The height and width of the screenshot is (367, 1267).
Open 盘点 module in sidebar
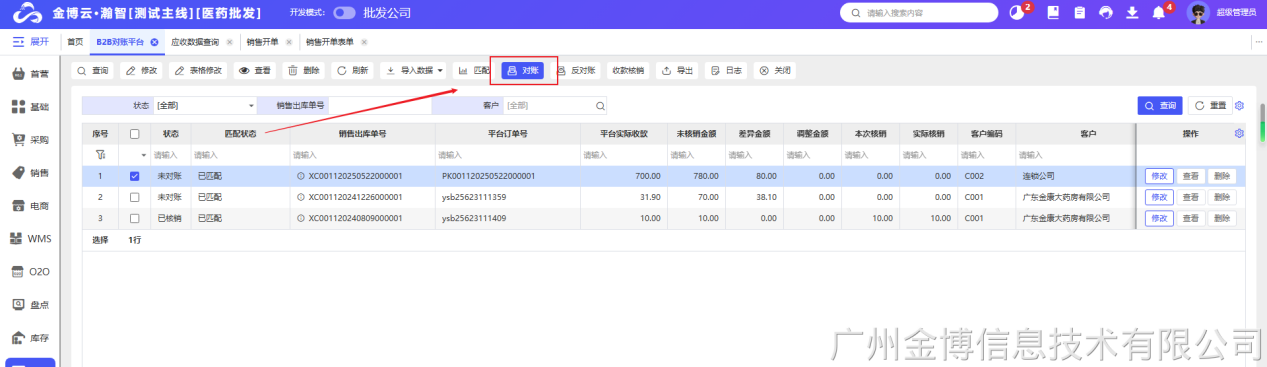[30, 304]
